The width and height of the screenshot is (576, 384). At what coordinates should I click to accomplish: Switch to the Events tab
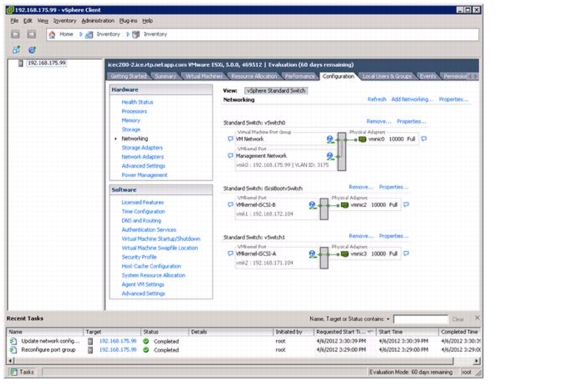428,76
